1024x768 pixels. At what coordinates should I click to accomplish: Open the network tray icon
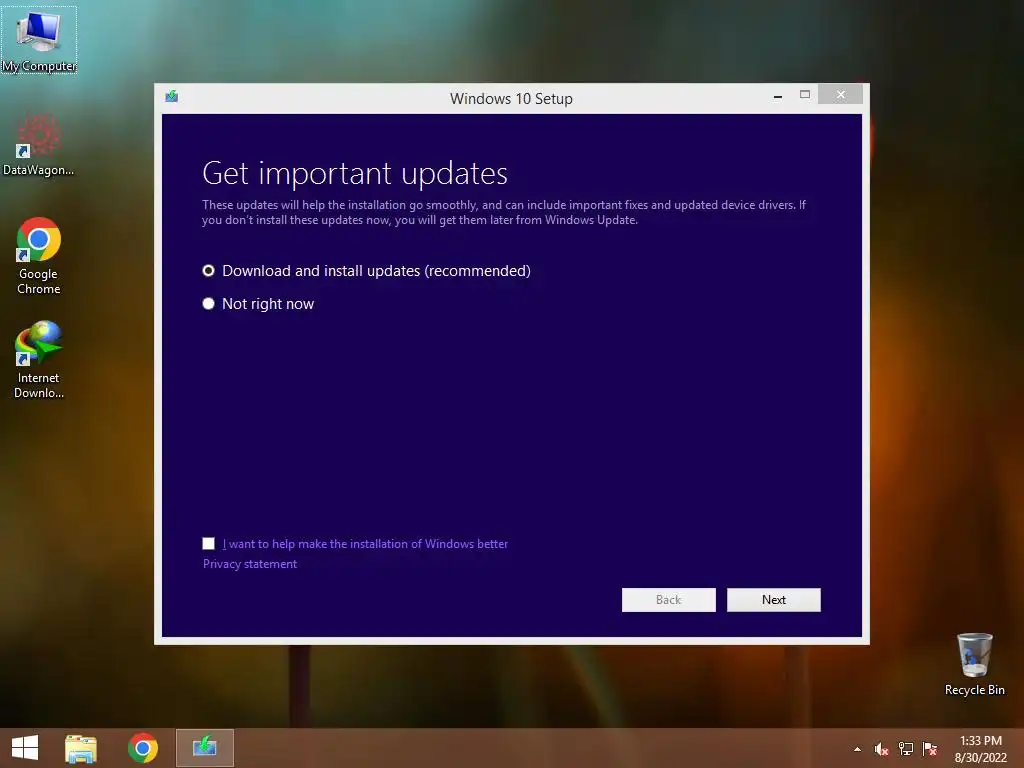pos(906,749)
